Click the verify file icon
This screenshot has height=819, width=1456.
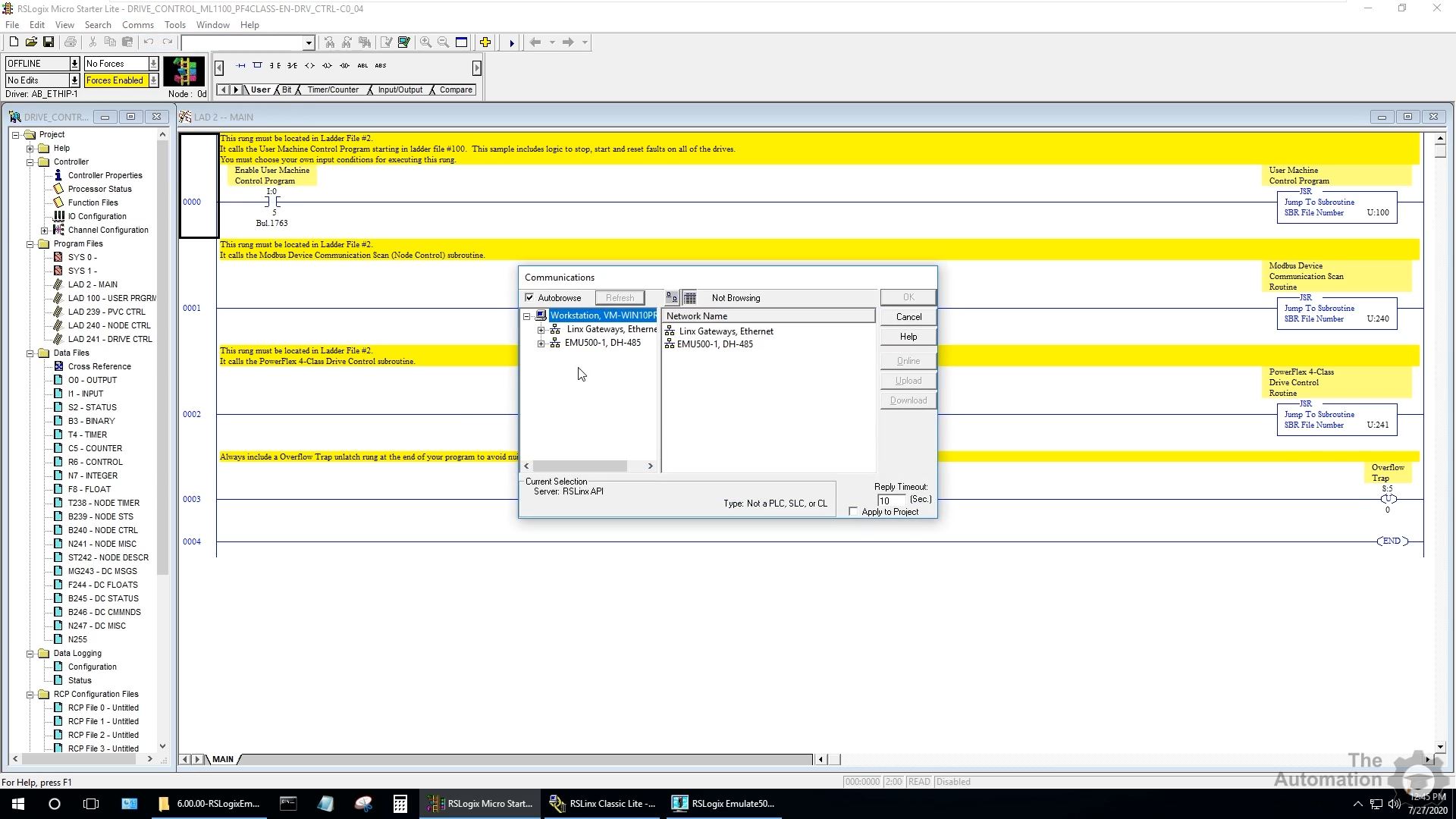coord(387,42)
